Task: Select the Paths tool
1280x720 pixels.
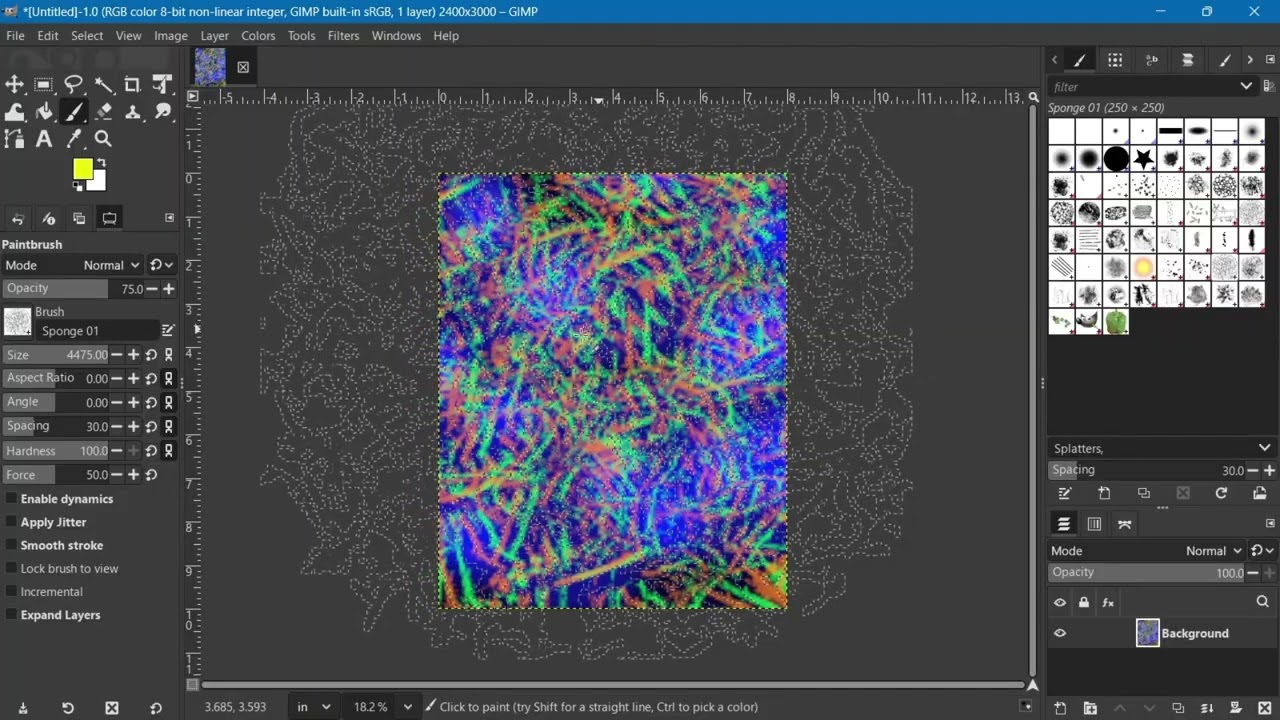Action: pos(14,139)
